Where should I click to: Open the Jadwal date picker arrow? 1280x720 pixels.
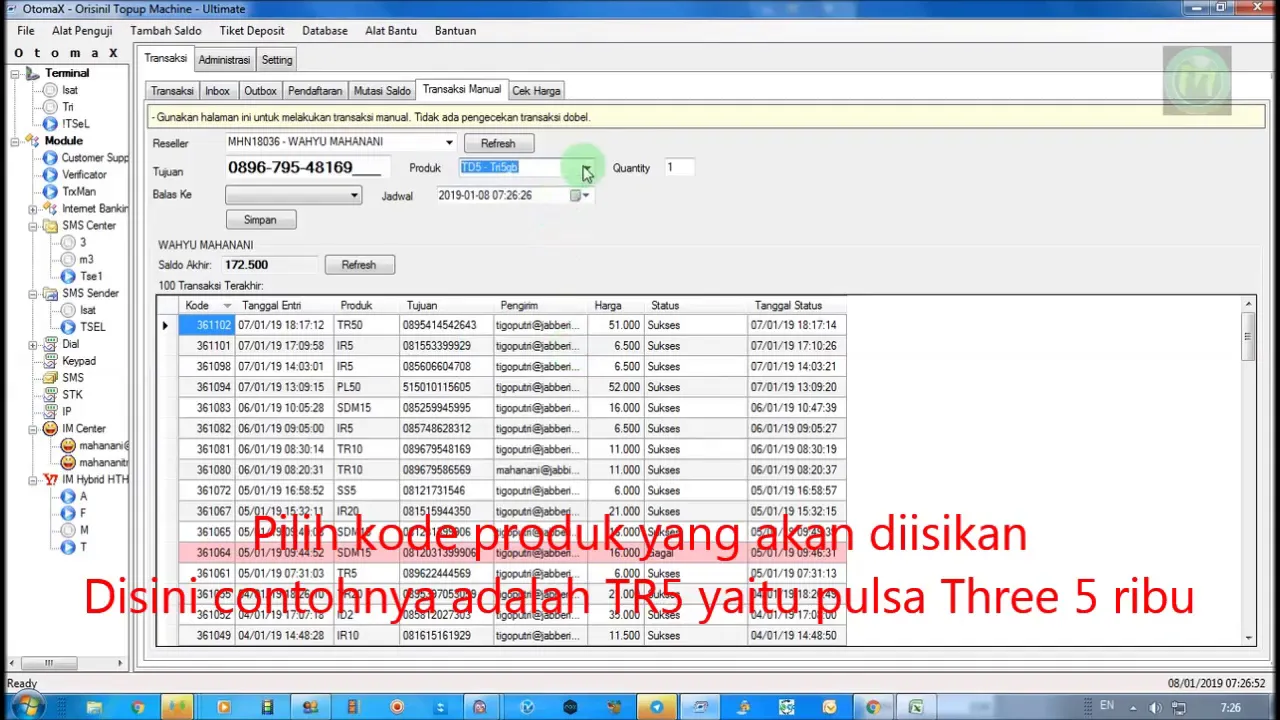click(586, 196)
